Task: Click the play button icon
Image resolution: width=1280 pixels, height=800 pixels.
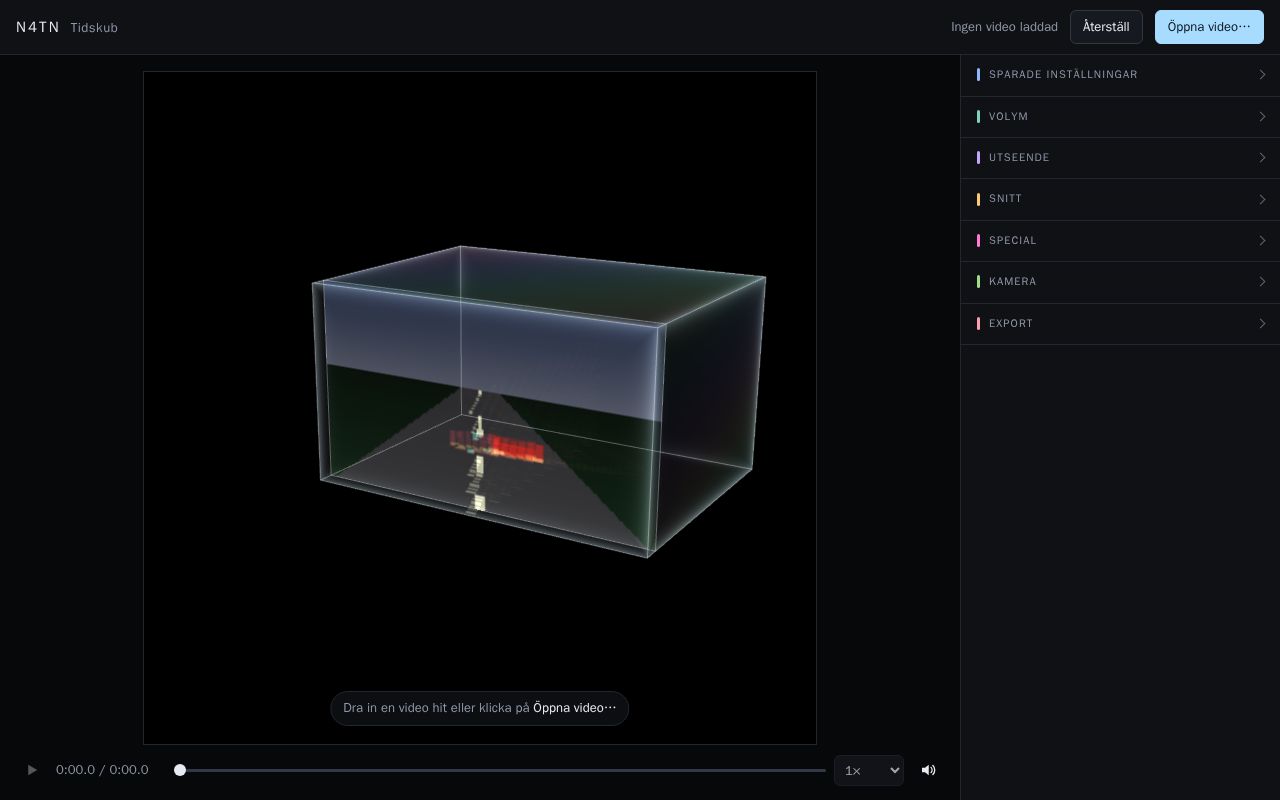Action: pos(32,770)
